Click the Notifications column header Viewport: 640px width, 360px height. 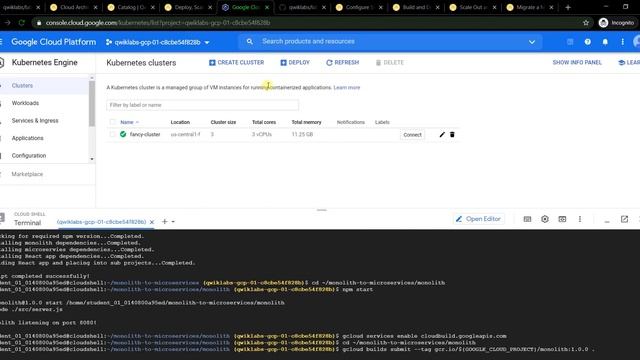(351, 122)
